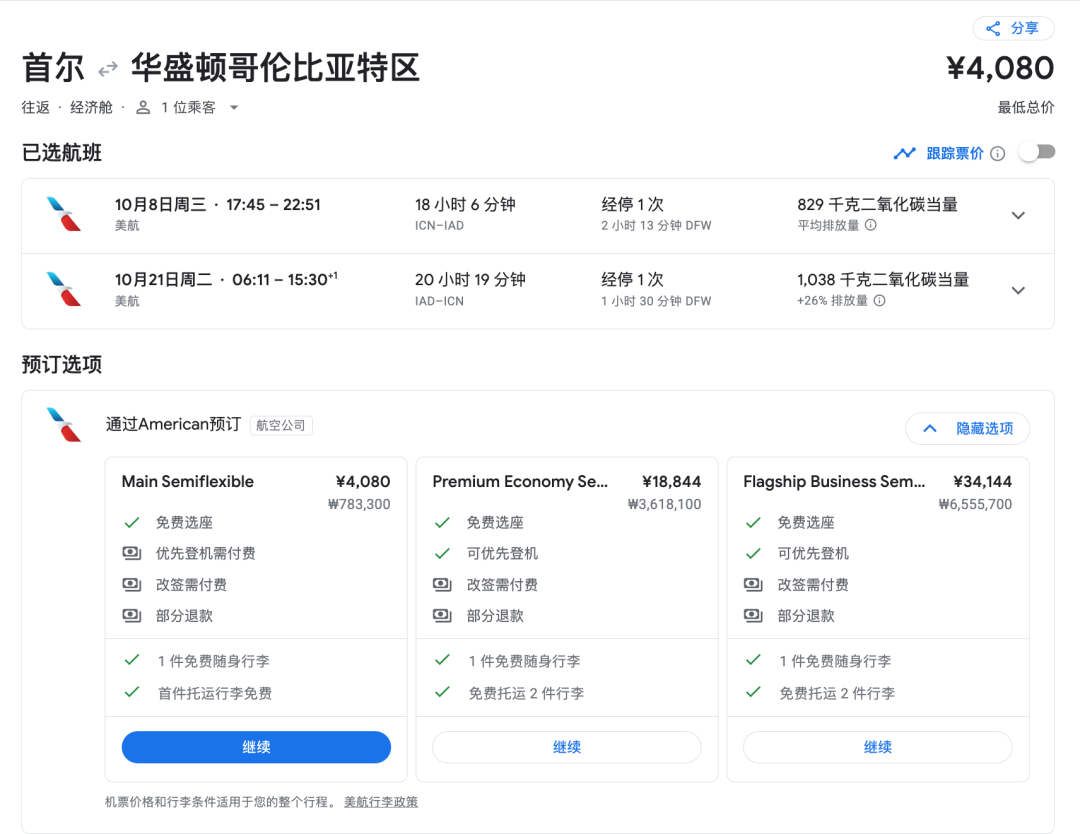Toggle the 跟踪票价 price tracking switch
1080x834 pixels.
(x=1036, y=152)
